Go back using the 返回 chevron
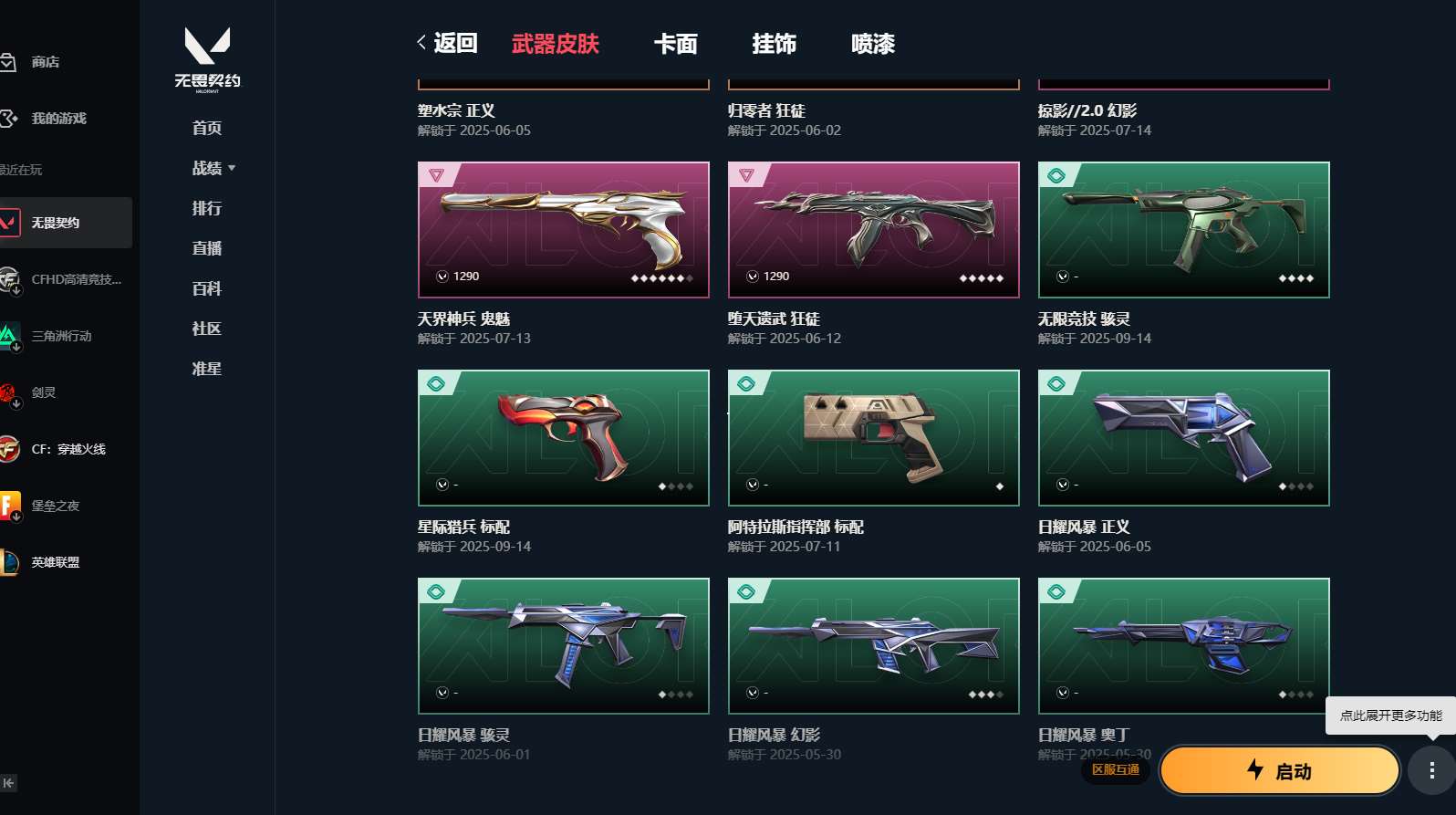Viewport: 1456px width, 815px height. pos(447,43)
